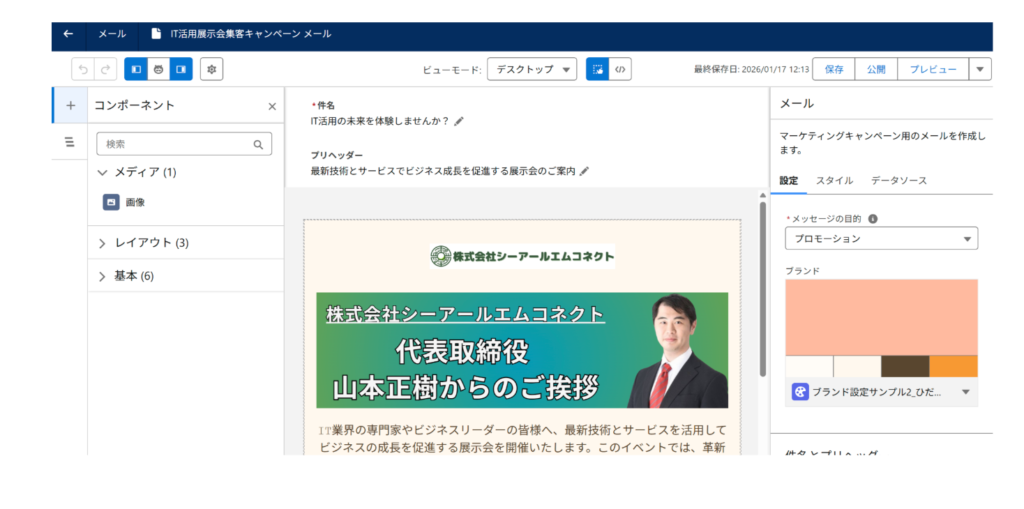Click the orange brand swatch
The image size is (1024, 509).
pos(953,366)
